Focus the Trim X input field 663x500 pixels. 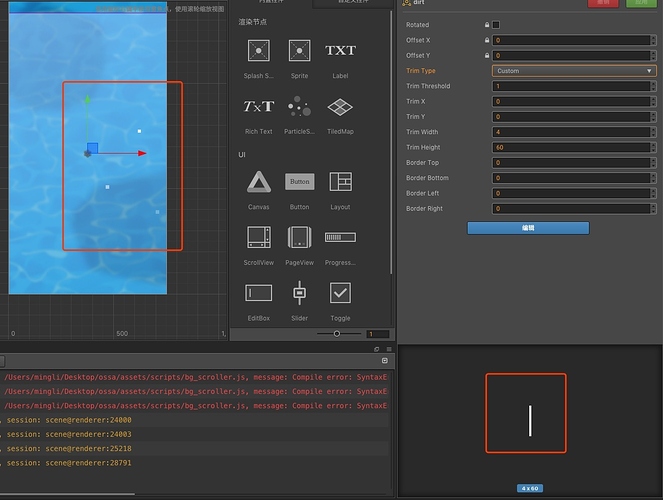(571, 101)
